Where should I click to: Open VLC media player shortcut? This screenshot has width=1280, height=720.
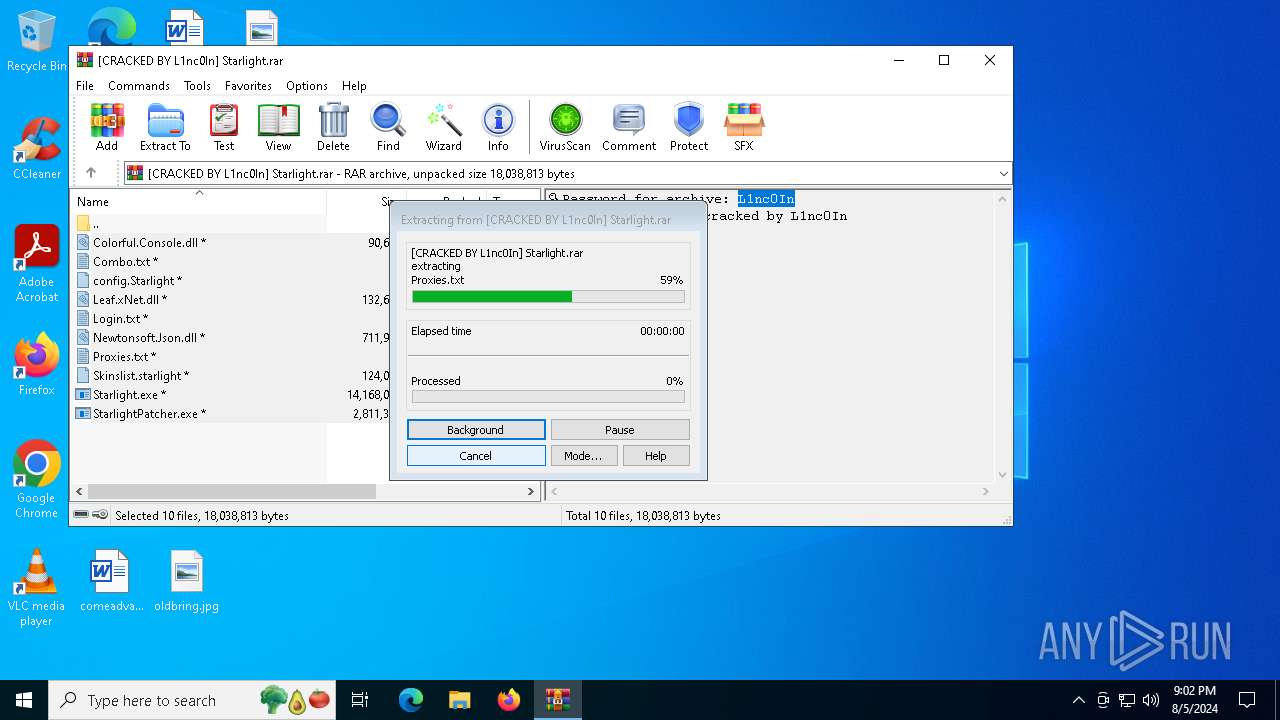tap(37, 588)
